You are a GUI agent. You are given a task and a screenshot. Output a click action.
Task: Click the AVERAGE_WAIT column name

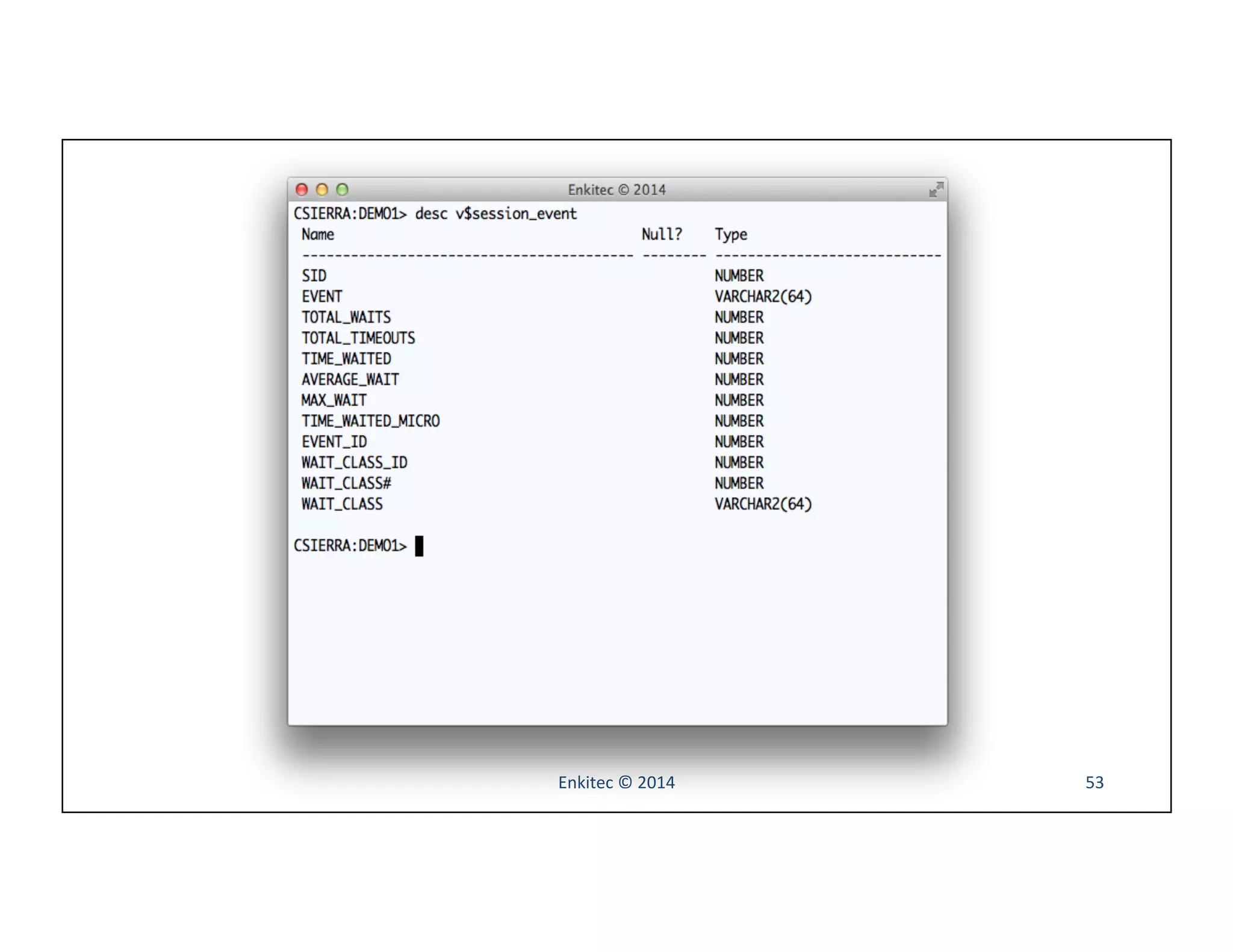[350, 380]
